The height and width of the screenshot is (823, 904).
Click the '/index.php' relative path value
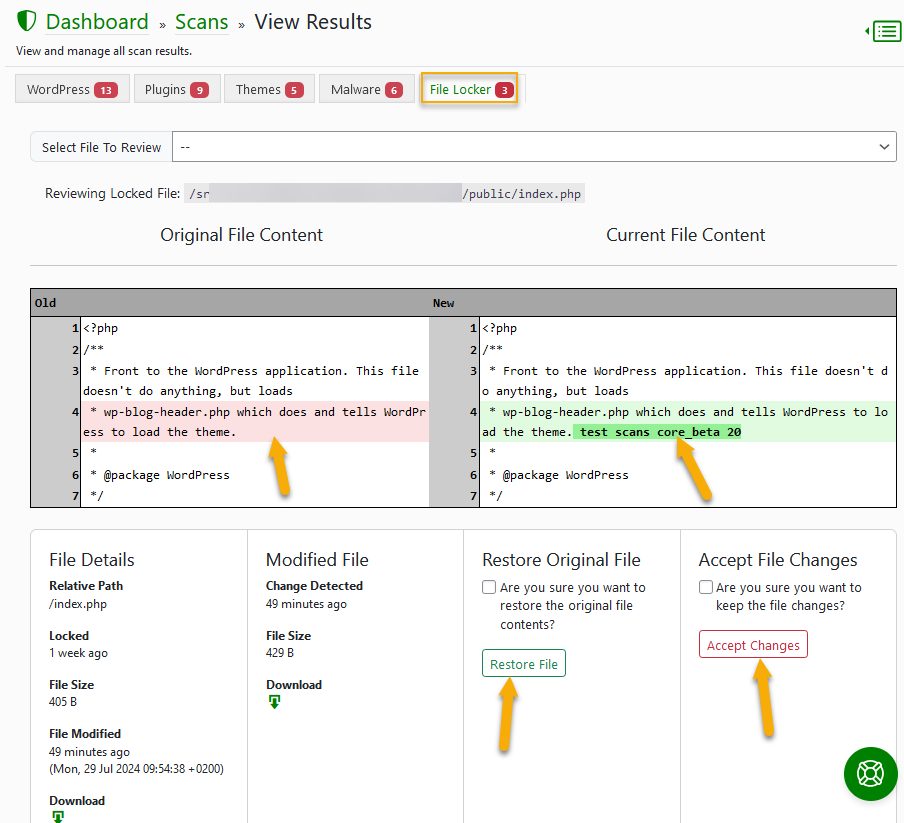click(x=78, y=604)
